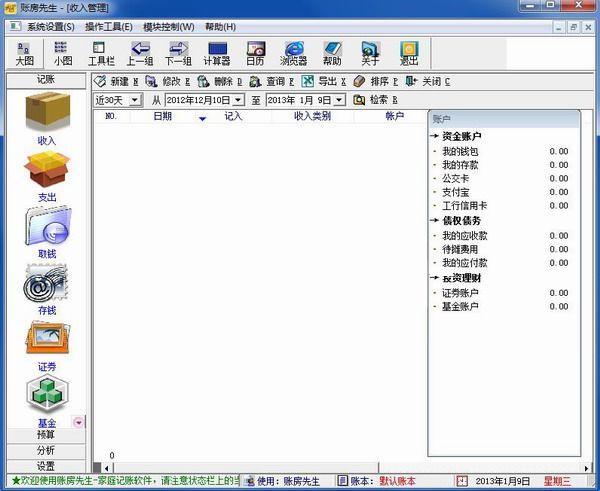
Task: Open the 取钱 withdraw module
Action: [x=47, y=233]
